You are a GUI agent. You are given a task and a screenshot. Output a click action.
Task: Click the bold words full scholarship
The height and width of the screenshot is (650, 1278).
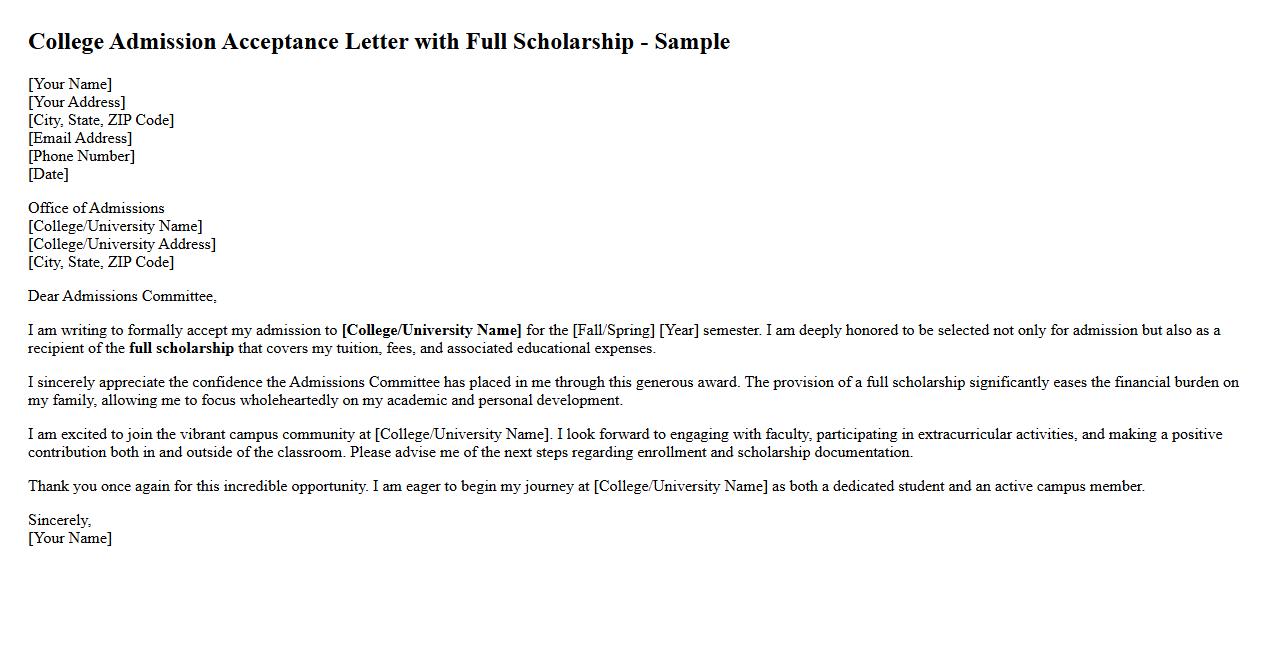181,348
